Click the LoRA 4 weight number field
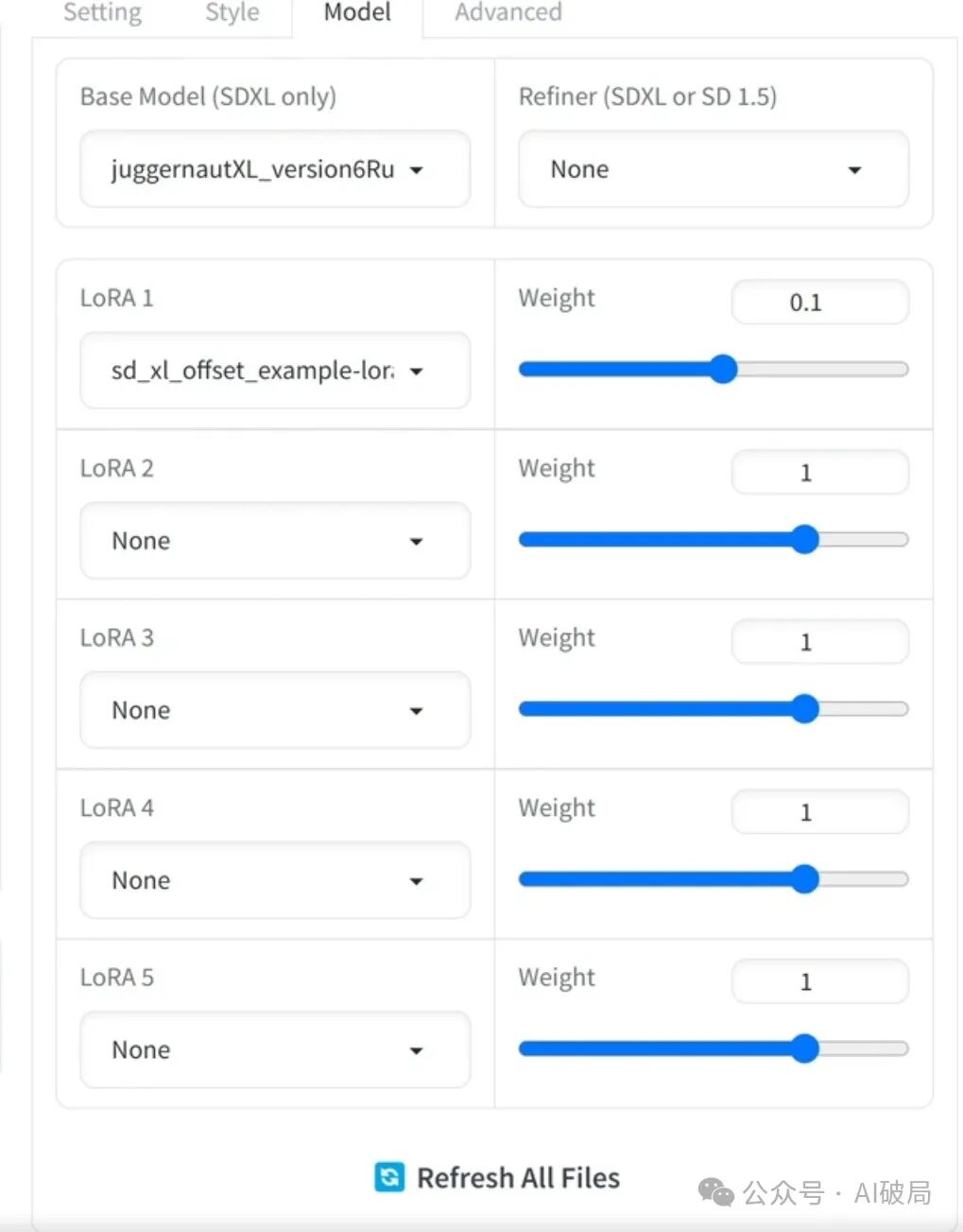 (x=819, y=812)
